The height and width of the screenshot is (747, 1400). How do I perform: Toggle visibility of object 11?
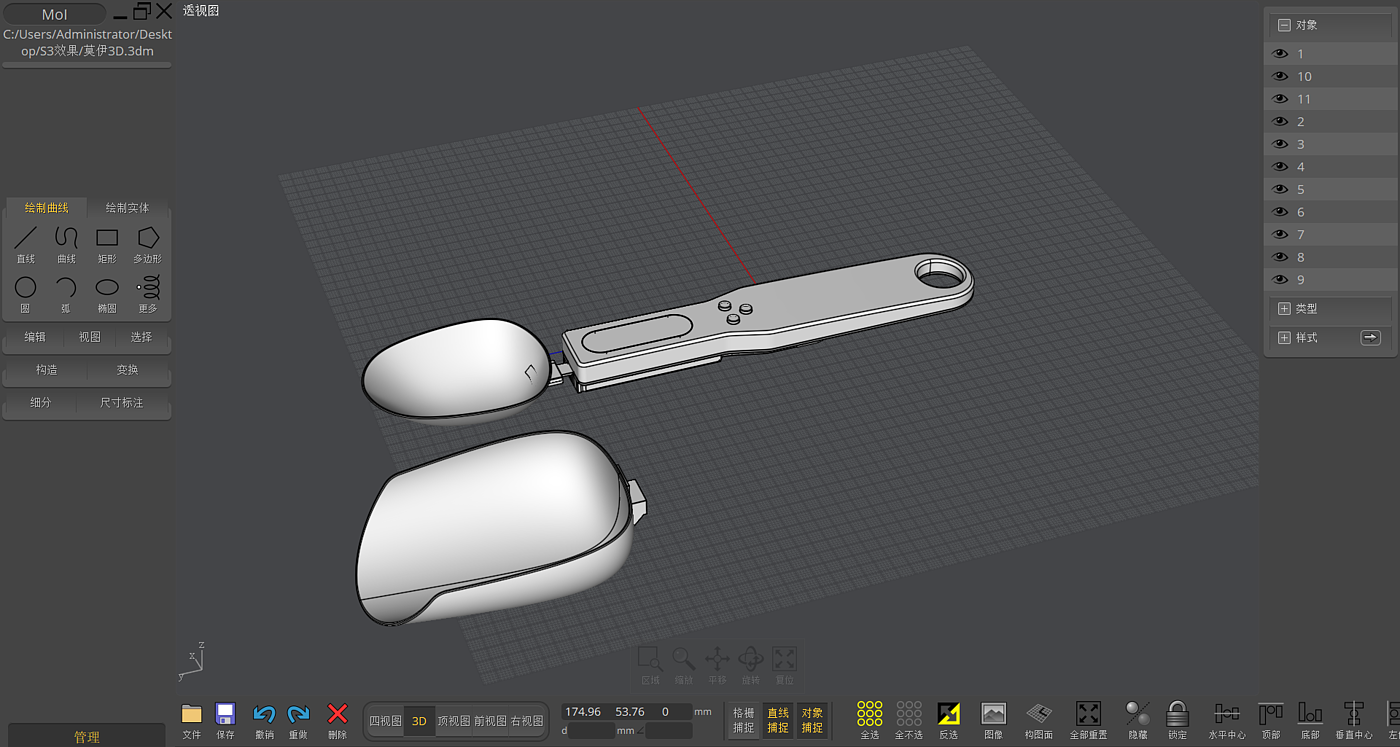tap(1279, 99)
